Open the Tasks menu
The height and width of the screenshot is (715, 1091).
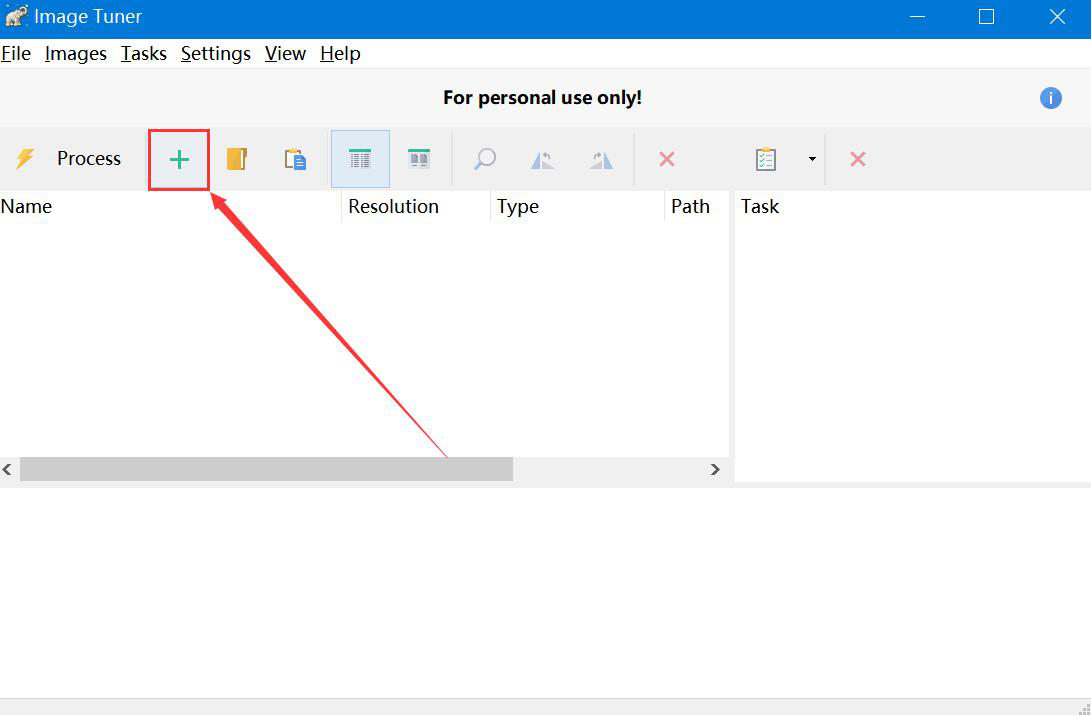tap(143, 54)
